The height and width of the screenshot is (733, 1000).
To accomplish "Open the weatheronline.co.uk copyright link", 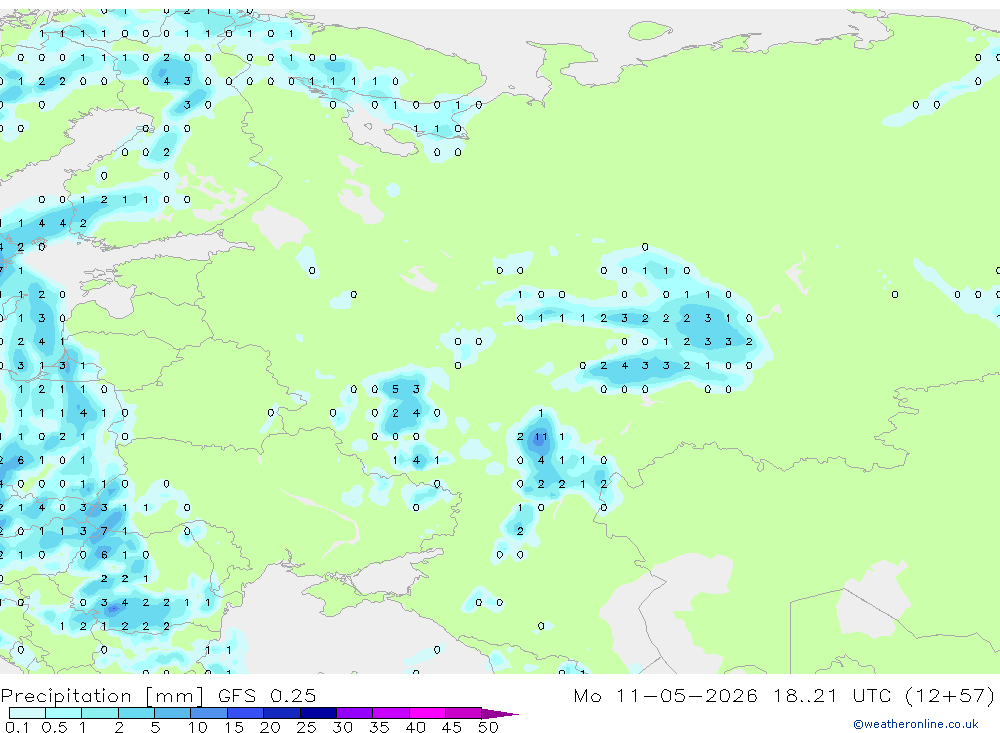I will [x=915, y=724].
